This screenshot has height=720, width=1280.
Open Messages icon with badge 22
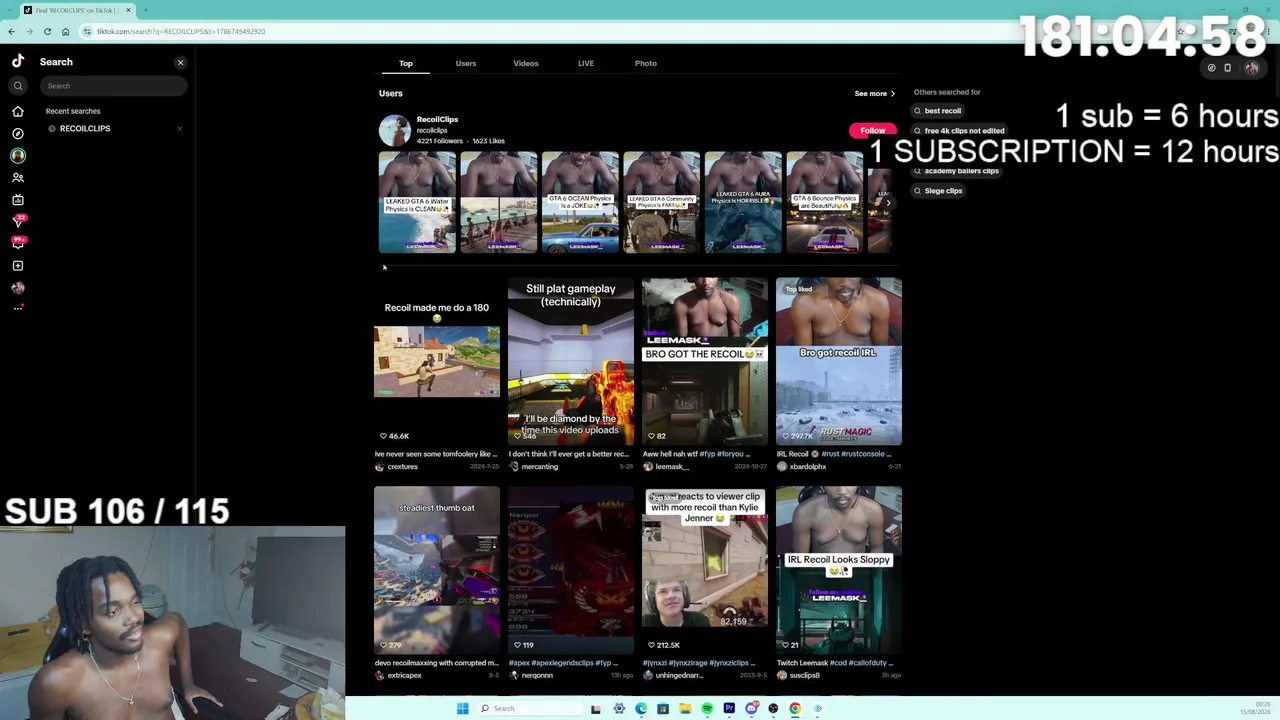pos(18,221)
